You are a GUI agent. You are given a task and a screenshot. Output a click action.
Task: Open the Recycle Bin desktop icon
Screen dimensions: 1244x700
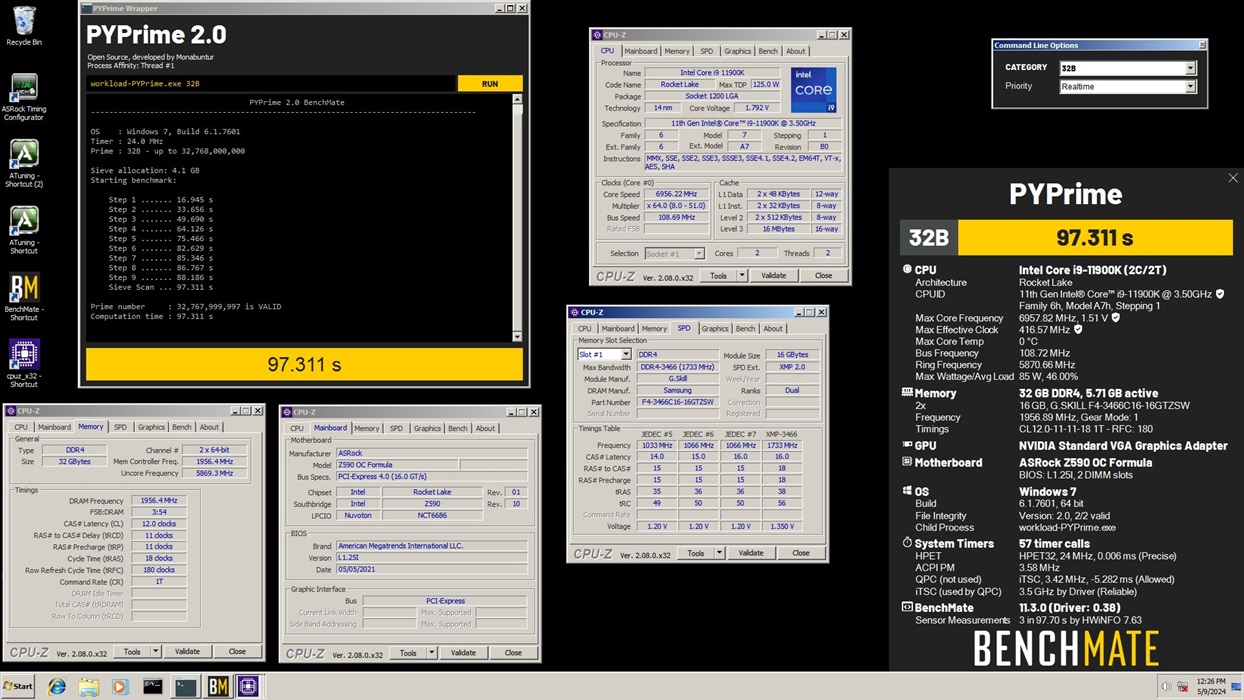[23, 26]
